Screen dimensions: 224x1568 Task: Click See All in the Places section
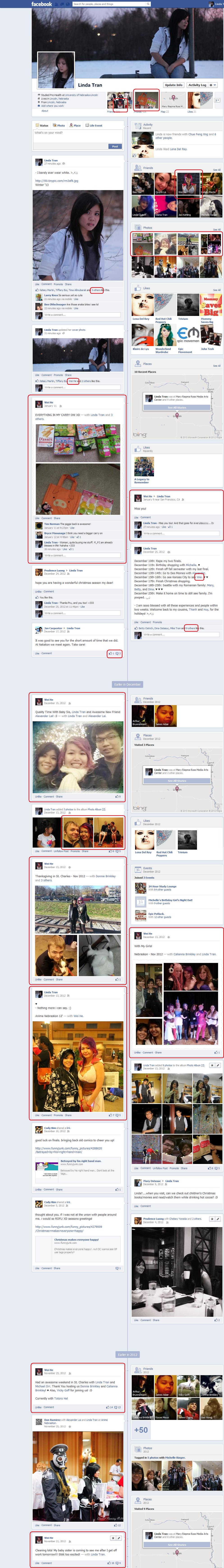coord(217,366)
